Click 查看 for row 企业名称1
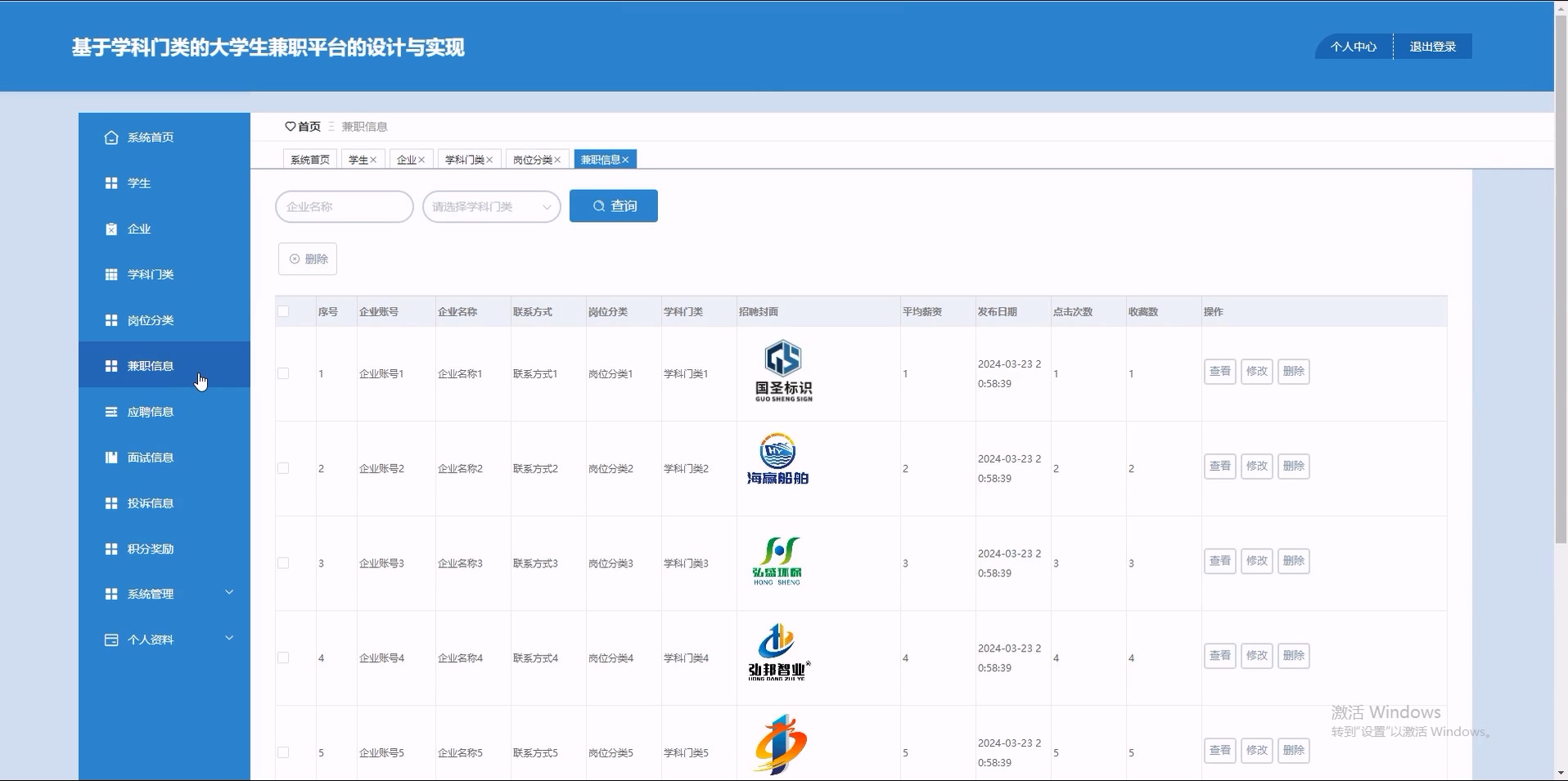Screen dimensions: 1568x781 click(1220, 372)
